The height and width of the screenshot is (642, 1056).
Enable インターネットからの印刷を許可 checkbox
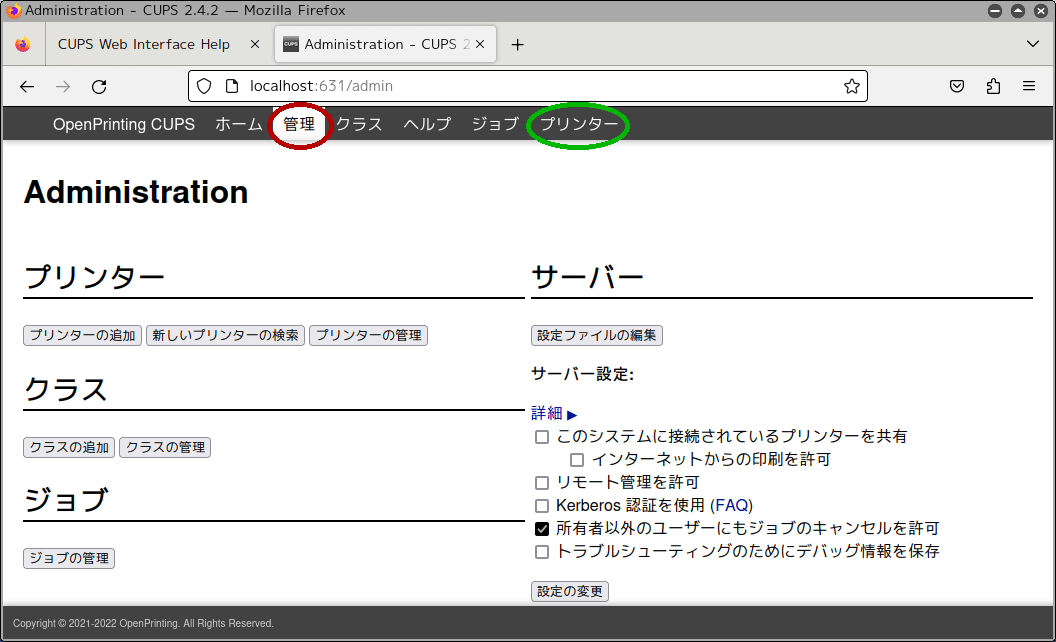pyautogui.click(x=577, y=460)
